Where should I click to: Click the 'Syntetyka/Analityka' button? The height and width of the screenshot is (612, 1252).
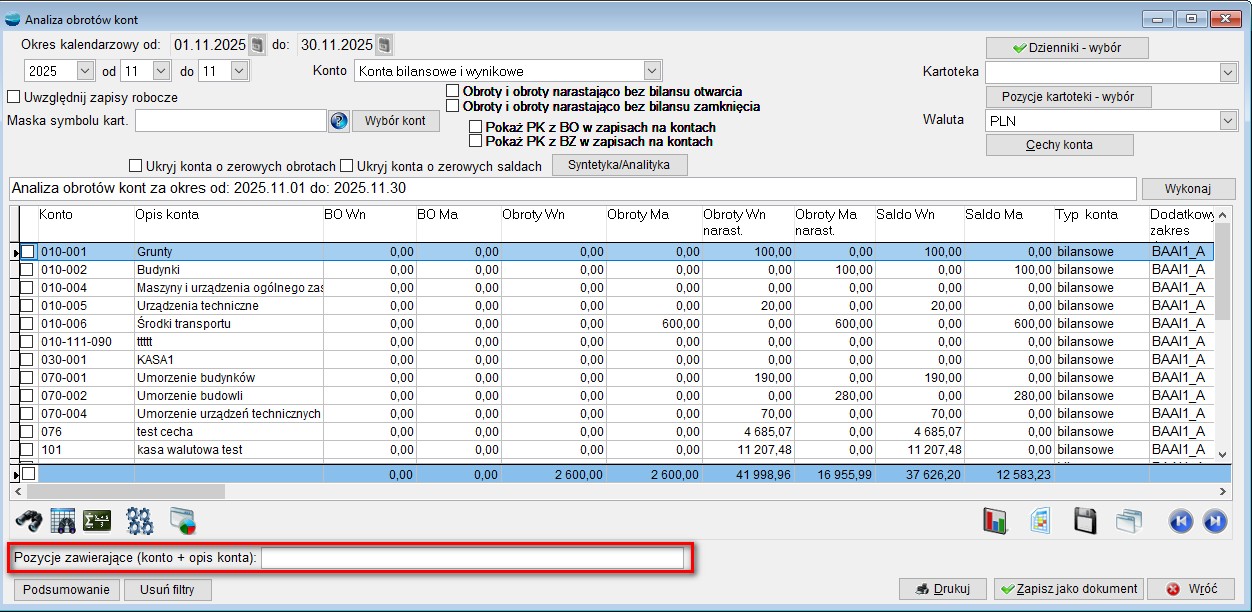[x=619, y=166]
